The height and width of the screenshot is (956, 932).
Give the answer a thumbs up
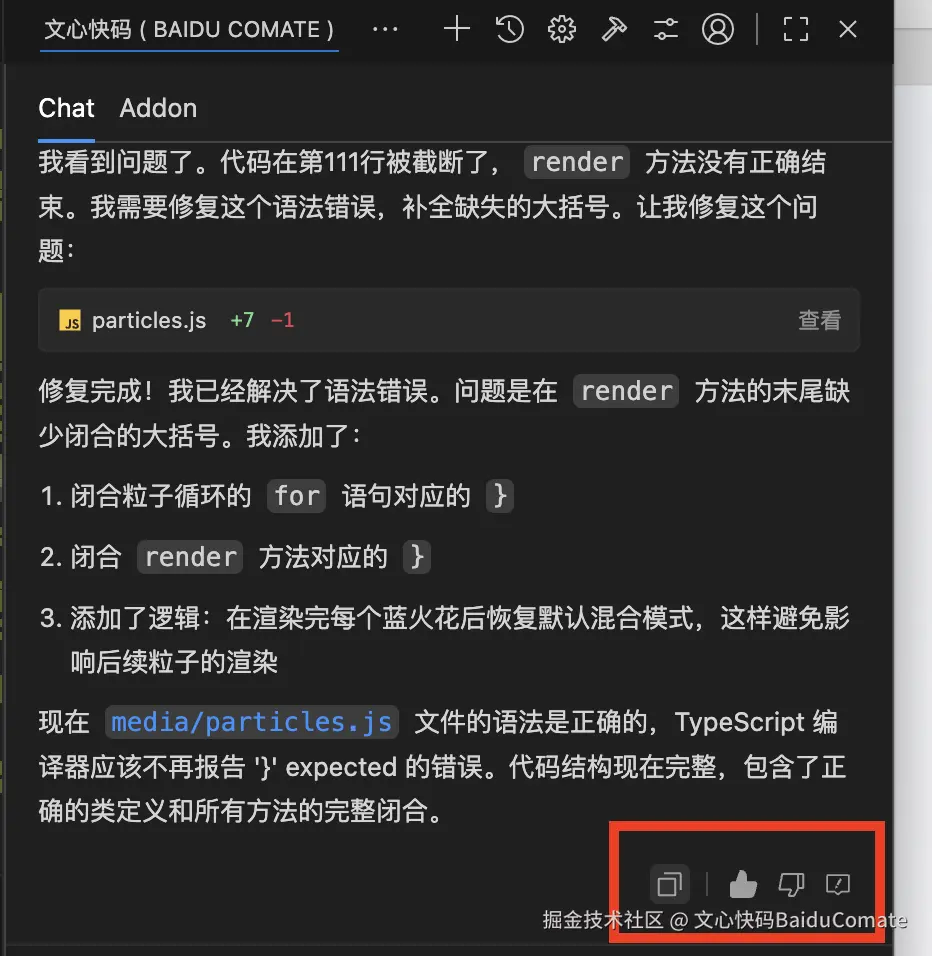tap(743, 884)
